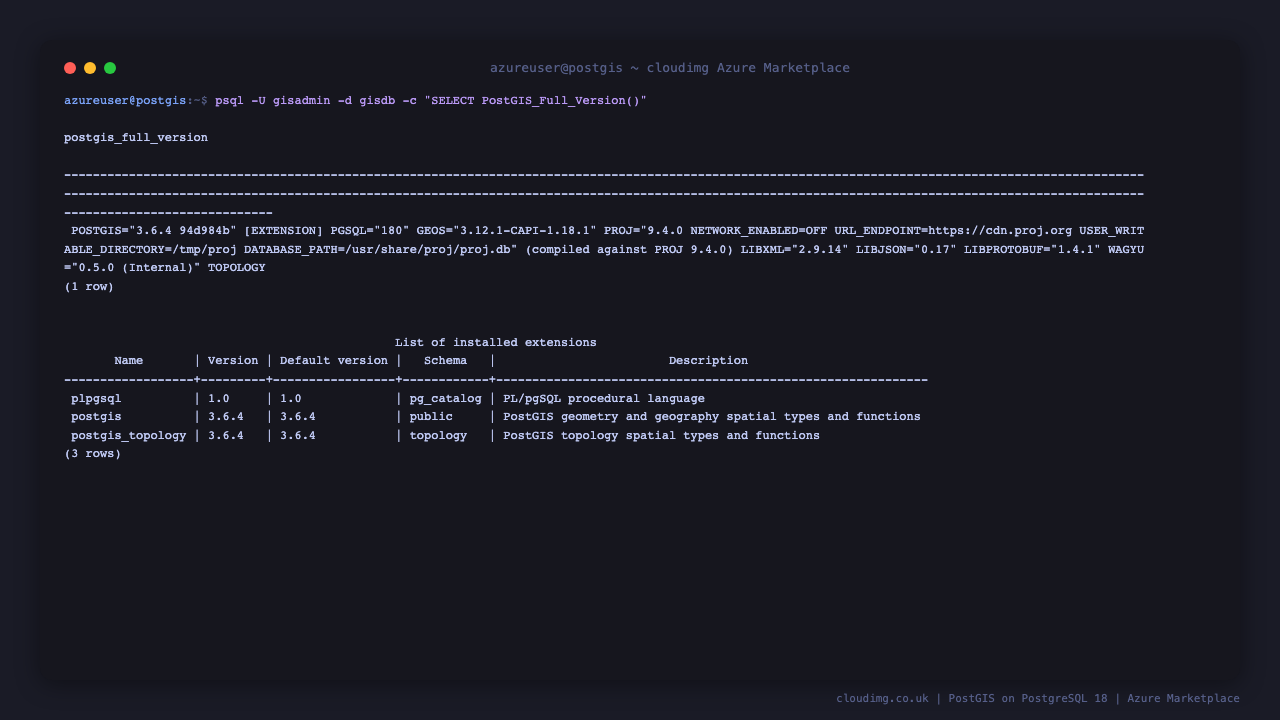Click the 'NETWORK_ENABLED=OFF' text
Image resolution: width=1280 pixels, height=720 pixels.
758,231
